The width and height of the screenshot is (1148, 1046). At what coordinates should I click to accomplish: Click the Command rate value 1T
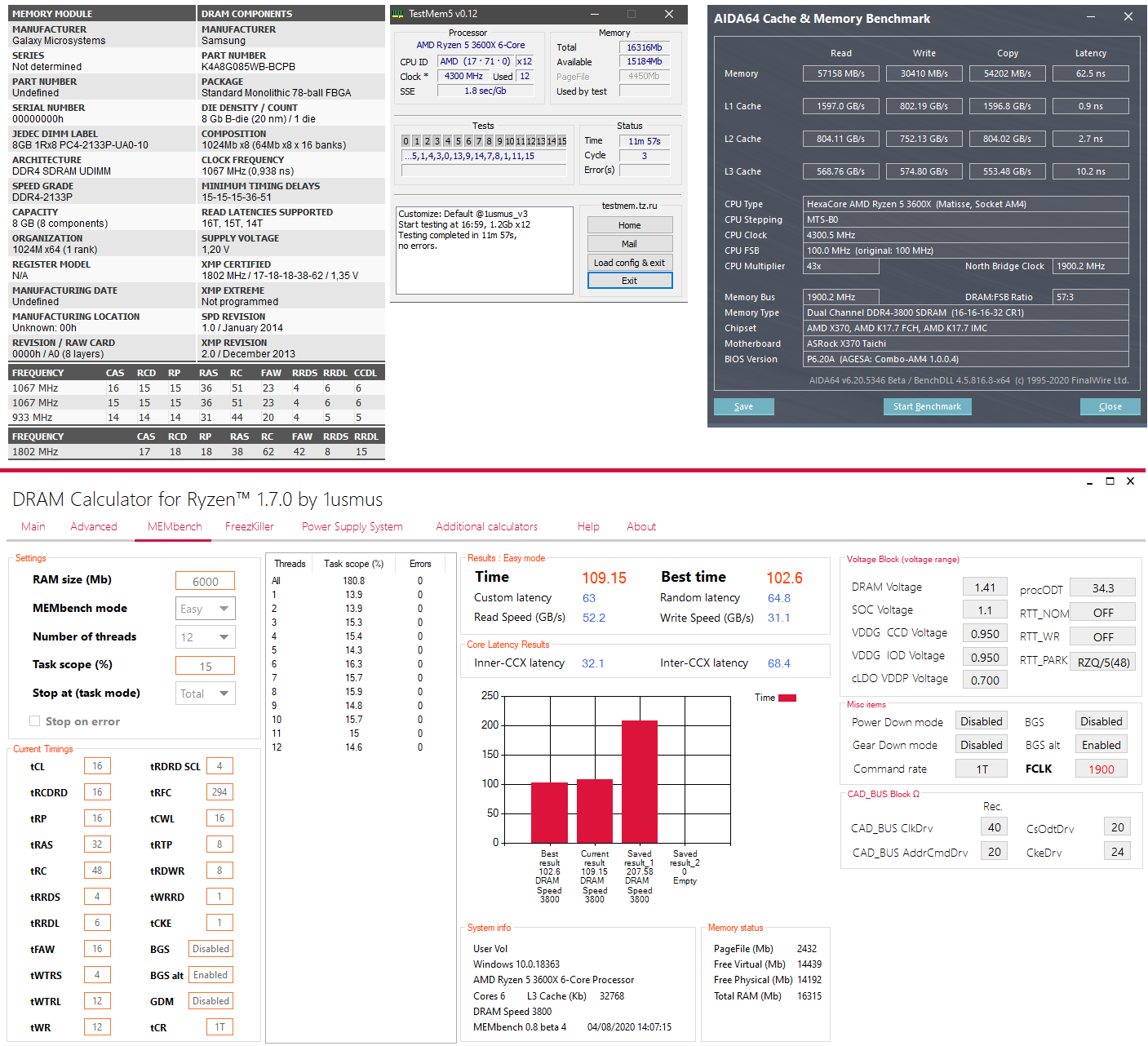[x=982, y=769]
